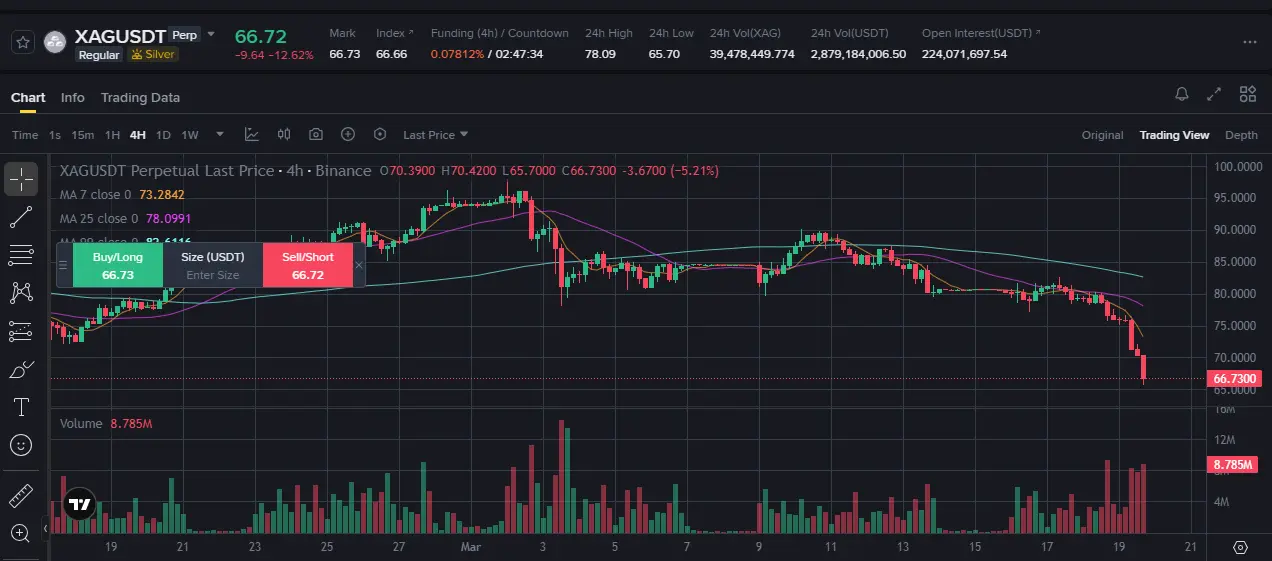Select the 15m interval
1272x561 pixels.
click(83, 135)
